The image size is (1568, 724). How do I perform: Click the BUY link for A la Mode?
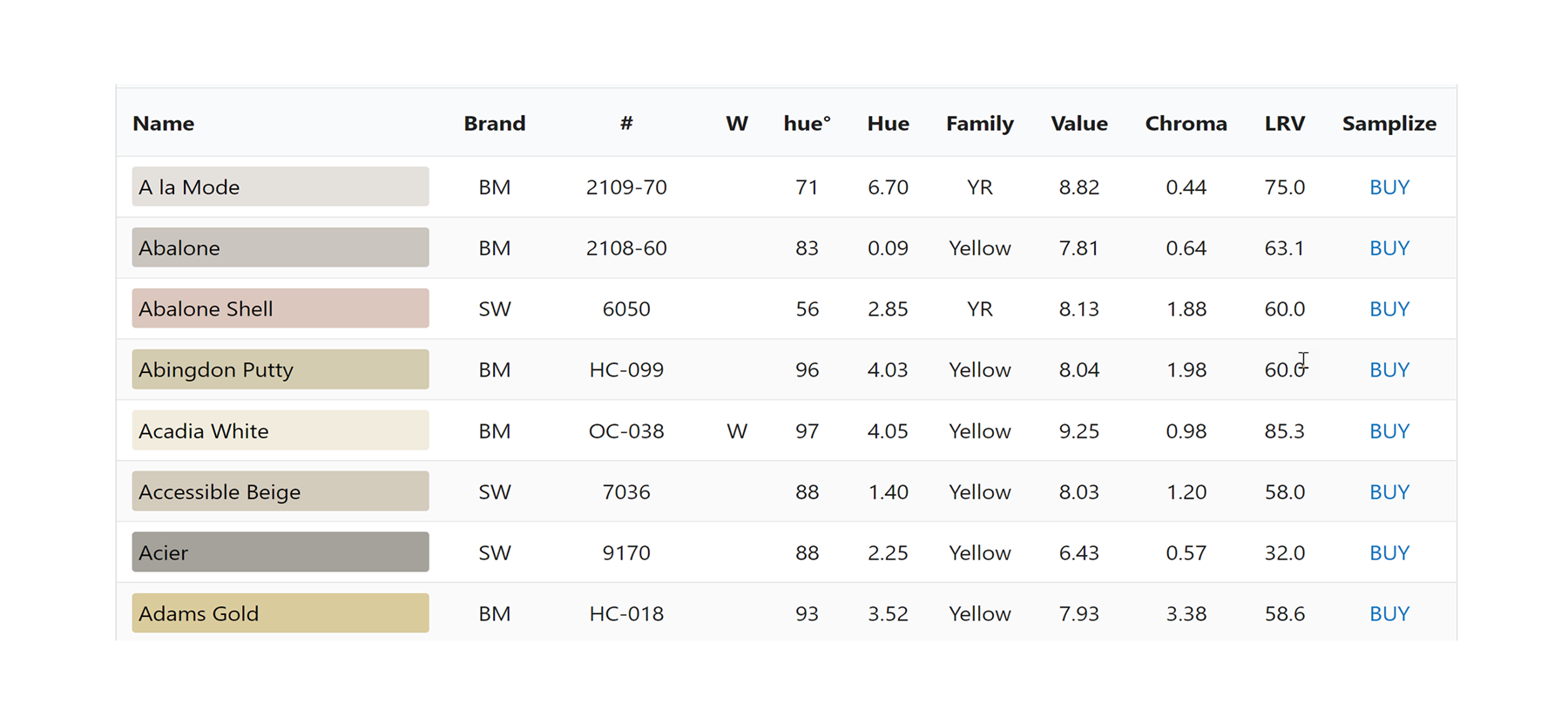pos(1389,187)
